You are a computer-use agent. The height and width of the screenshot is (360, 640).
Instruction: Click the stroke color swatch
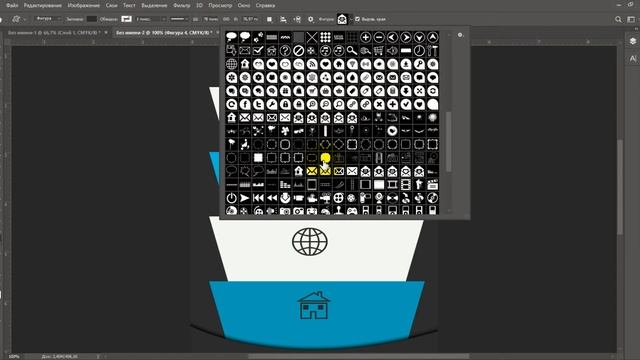tap(127, 19)
